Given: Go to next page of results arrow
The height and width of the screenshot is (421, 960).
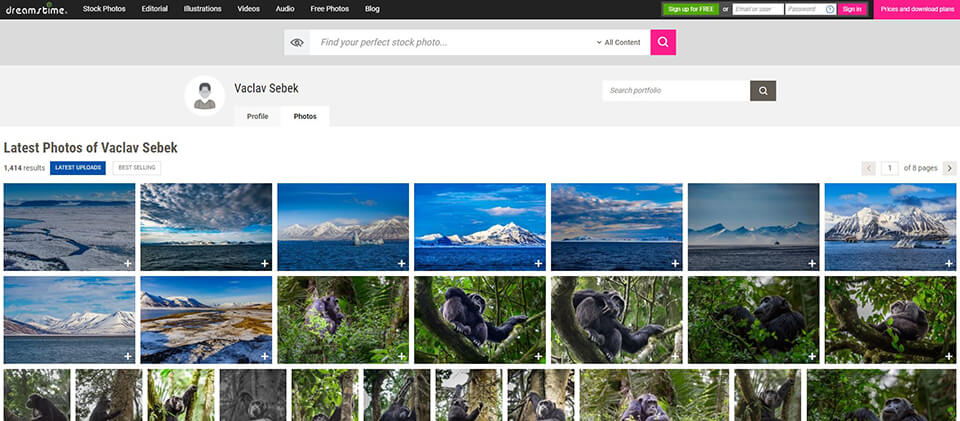Looking at the screenshot, I should (x=949, y=168).
